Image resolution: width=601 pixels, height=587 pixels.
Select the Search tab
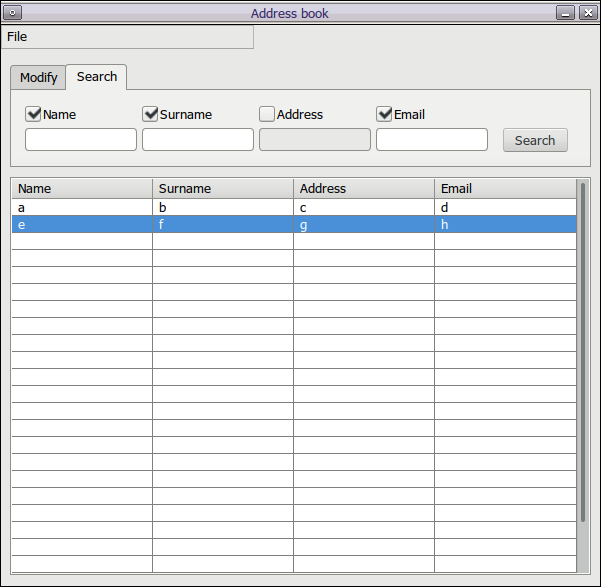pos(97,77)
